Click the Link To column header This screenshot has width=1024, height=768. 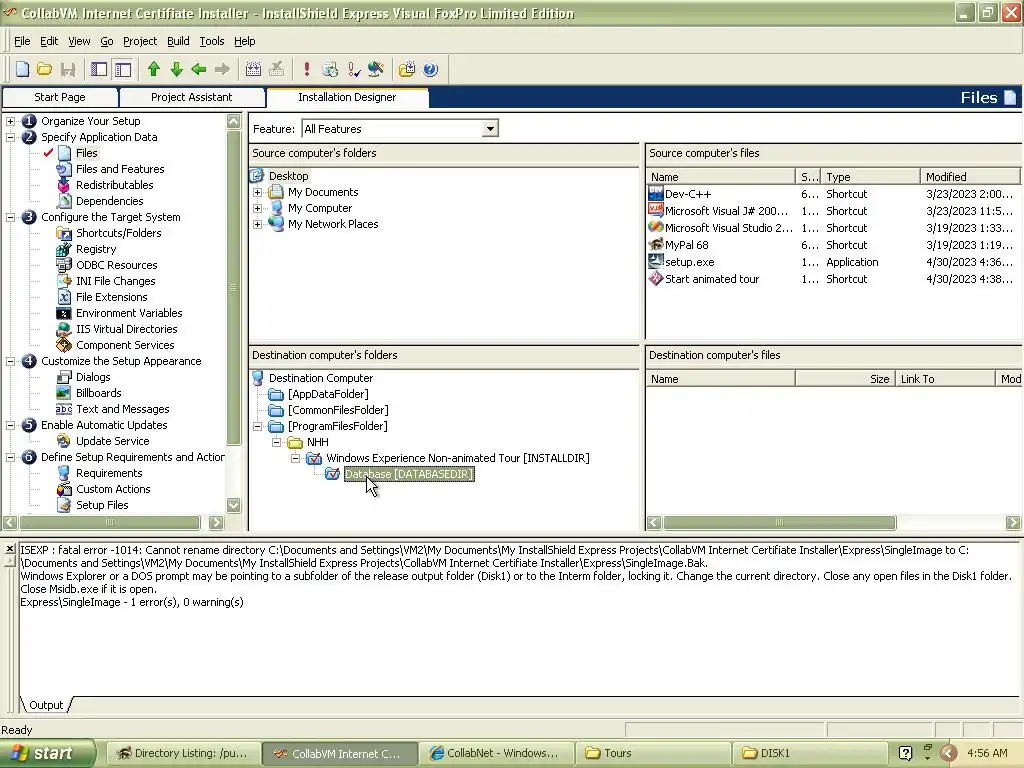[944, 379]
